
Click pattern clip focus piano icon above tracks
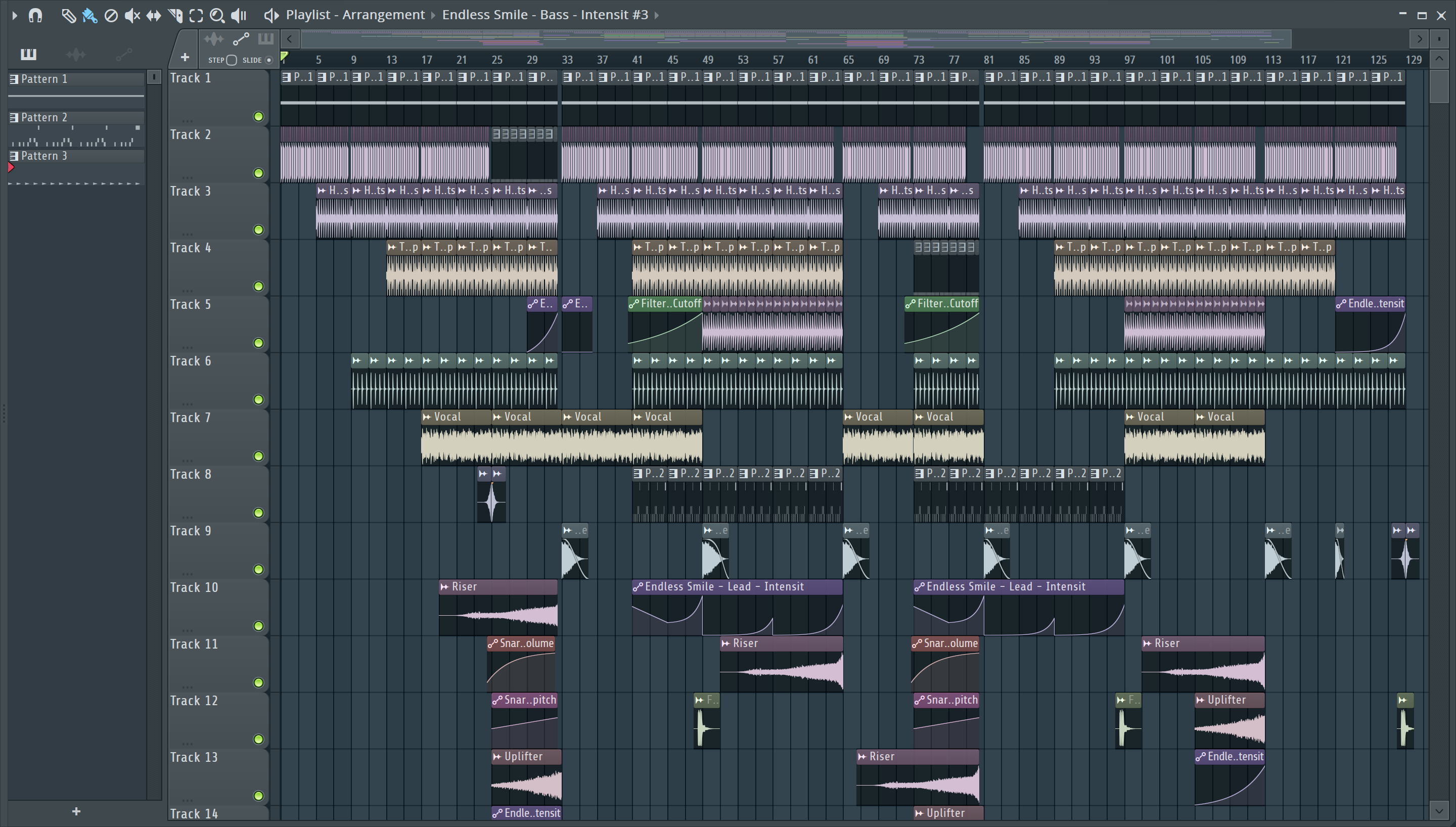[266, 38]
